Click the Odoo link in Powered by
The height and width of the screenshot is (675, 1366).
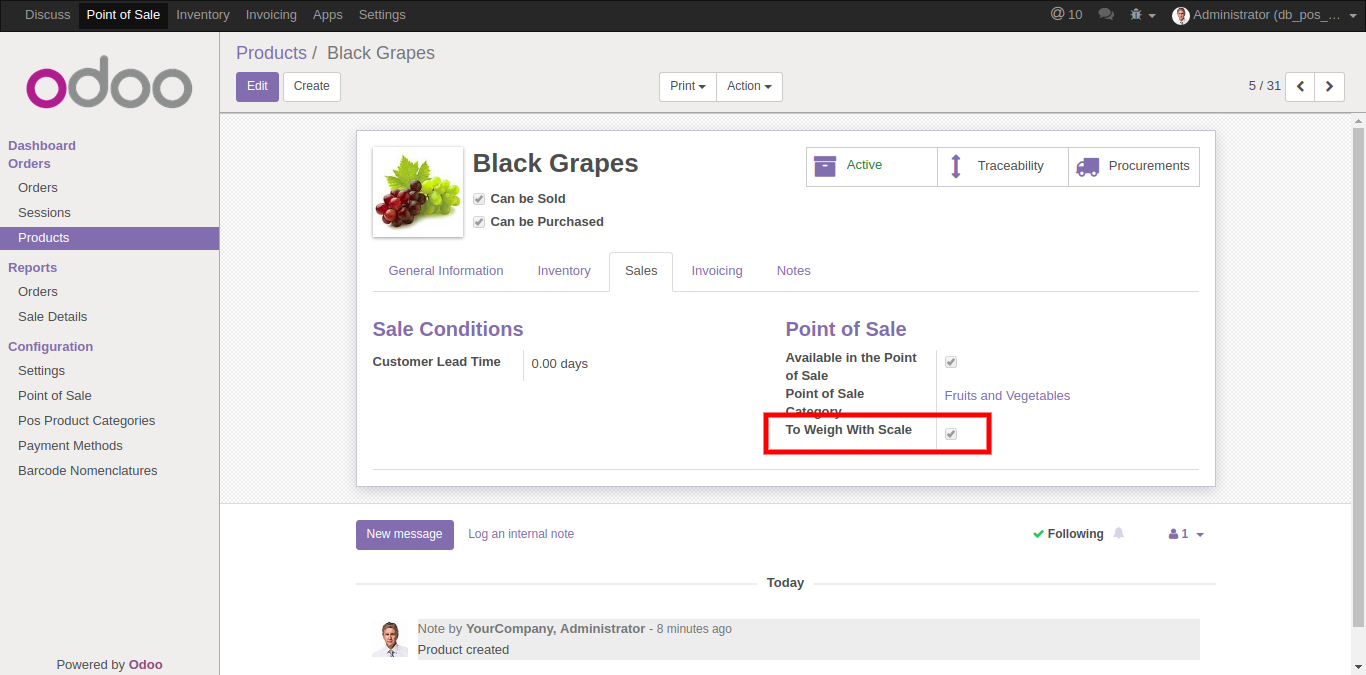(x=146, y=664)
